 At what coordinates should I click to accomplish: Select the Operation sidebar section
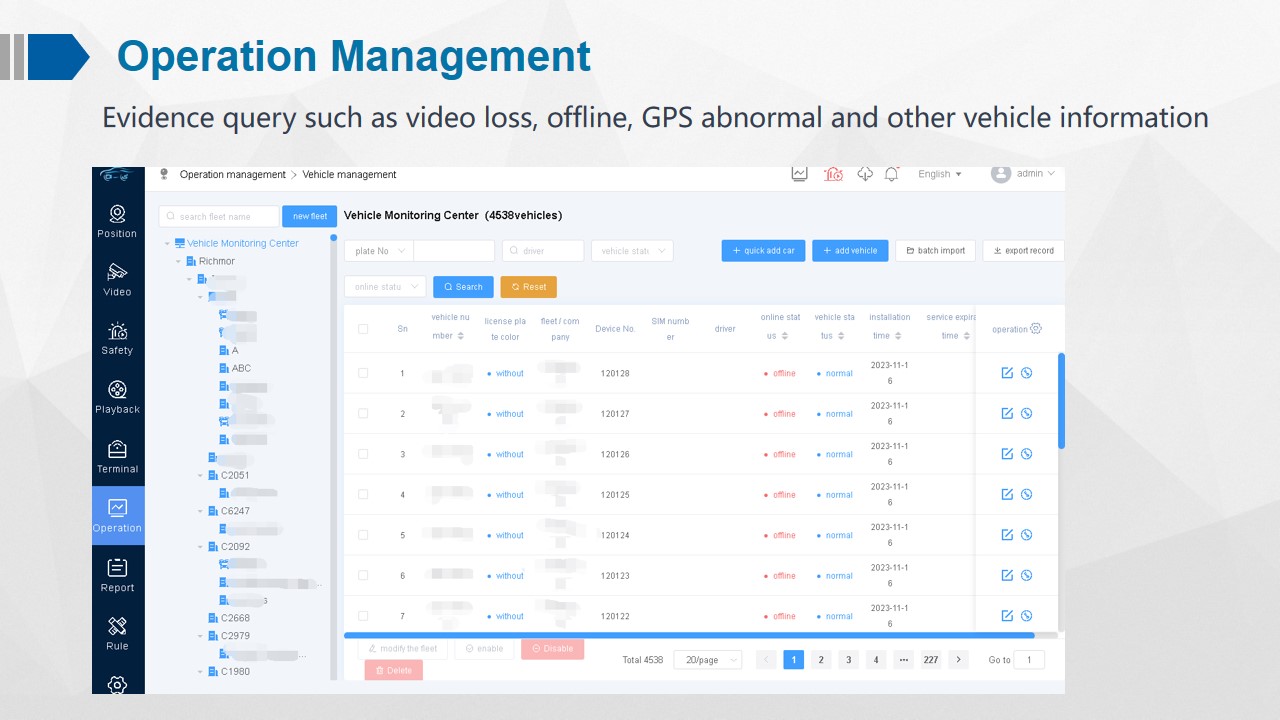(x=118, y=516)
